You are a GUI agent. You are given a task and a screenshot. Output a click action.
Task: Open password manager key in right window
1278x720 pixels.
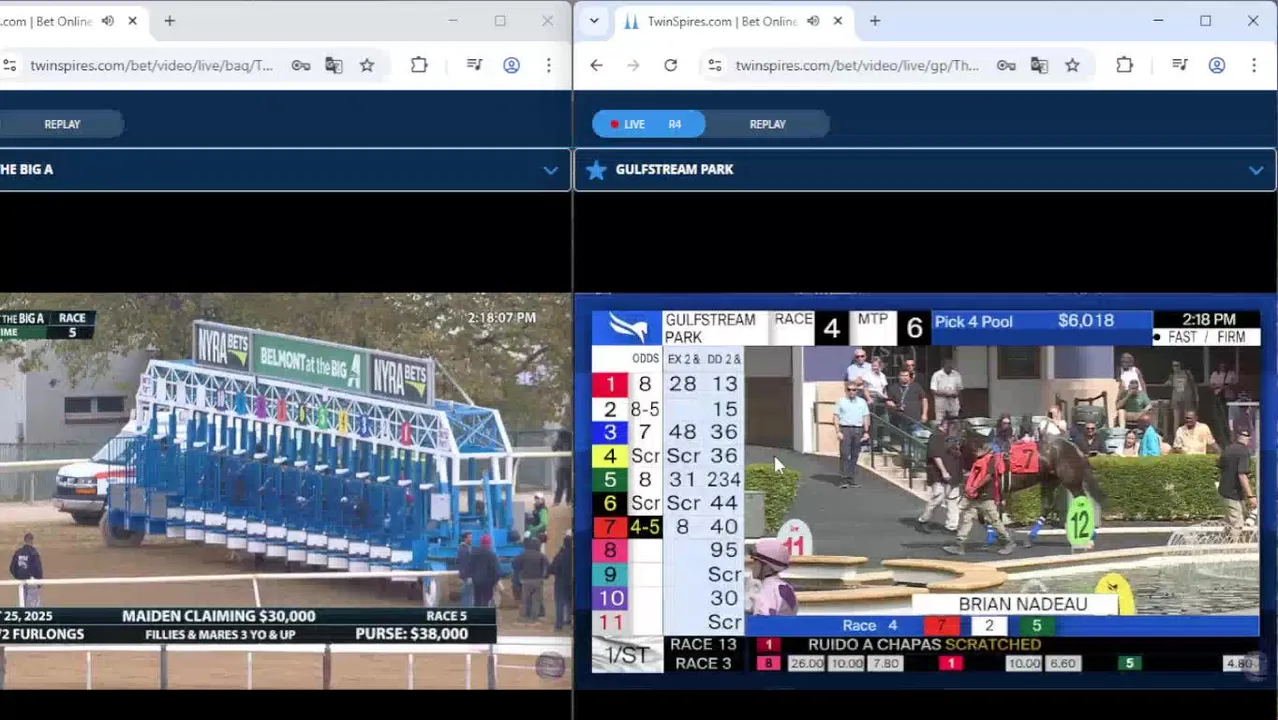1006,65
